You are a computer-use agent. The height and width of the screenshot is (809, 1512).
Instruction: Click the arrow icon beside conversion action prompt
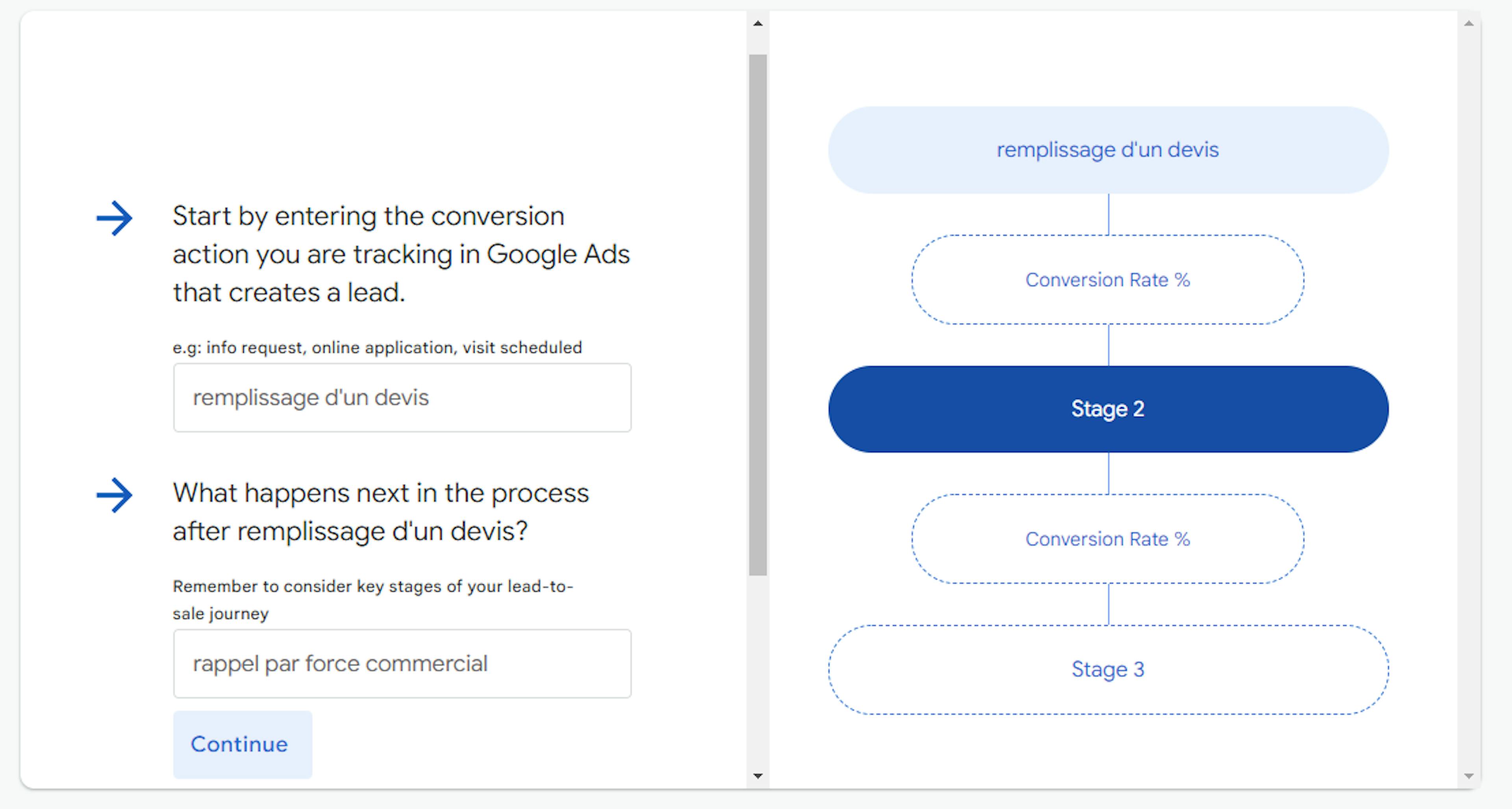pos(115,218)
